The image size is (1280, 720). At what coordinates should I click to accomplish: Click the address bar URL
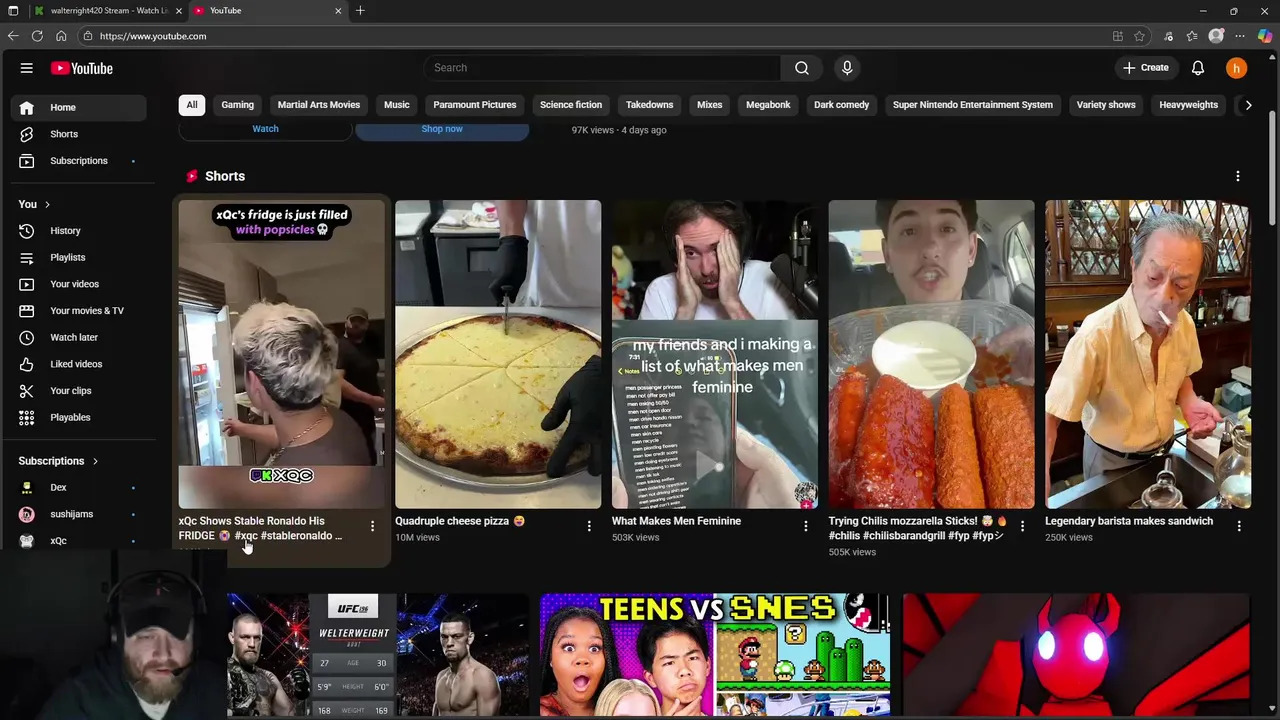tap(153, 36)
